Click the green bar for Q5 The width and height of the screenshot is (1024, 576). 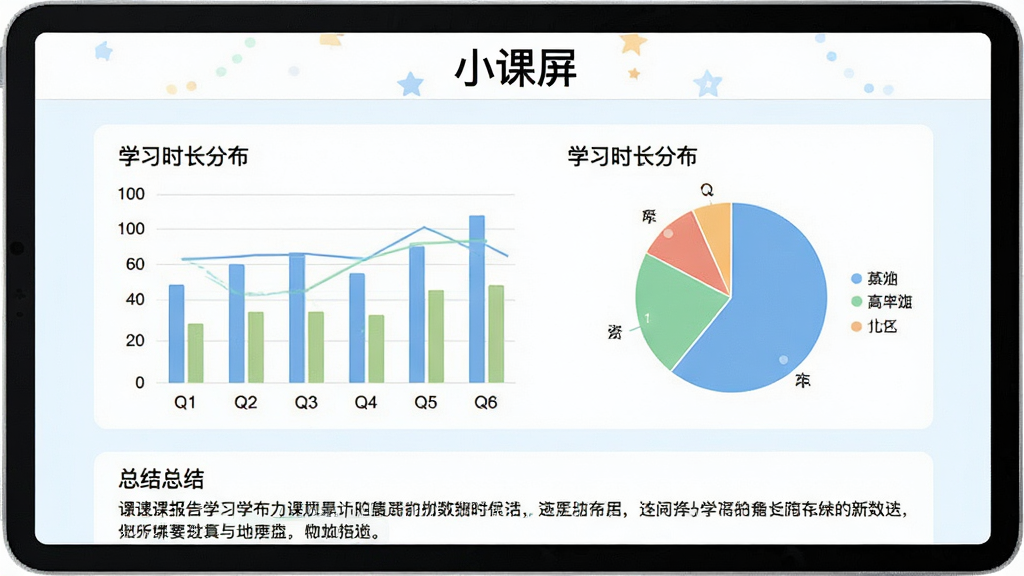436,336
